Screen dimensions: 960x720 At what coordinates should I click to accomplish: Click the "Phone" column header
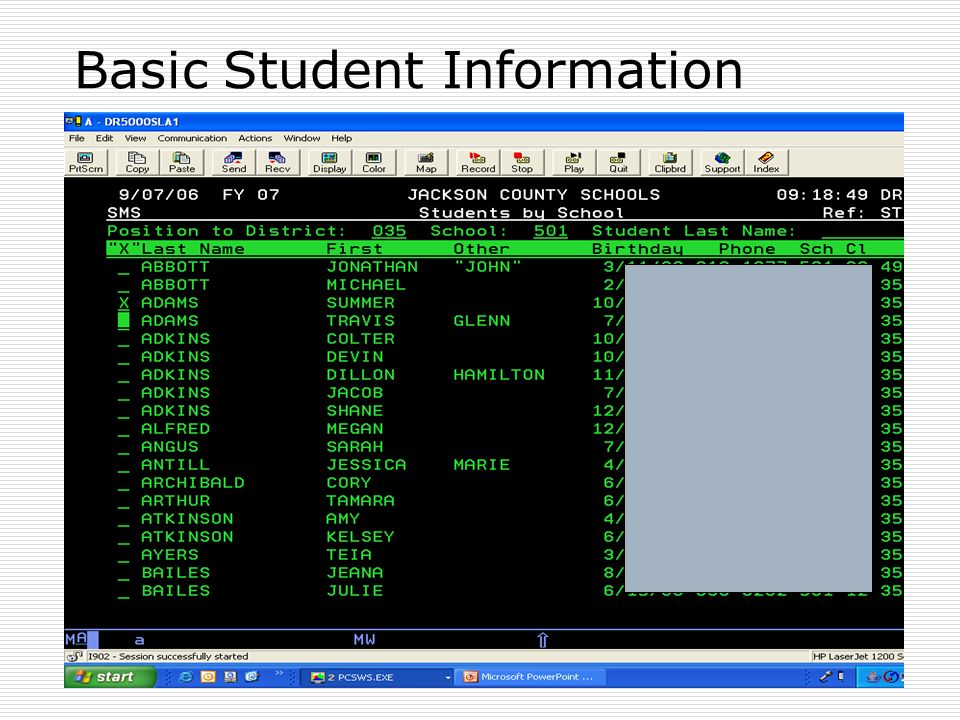click(x=747, y=249)
